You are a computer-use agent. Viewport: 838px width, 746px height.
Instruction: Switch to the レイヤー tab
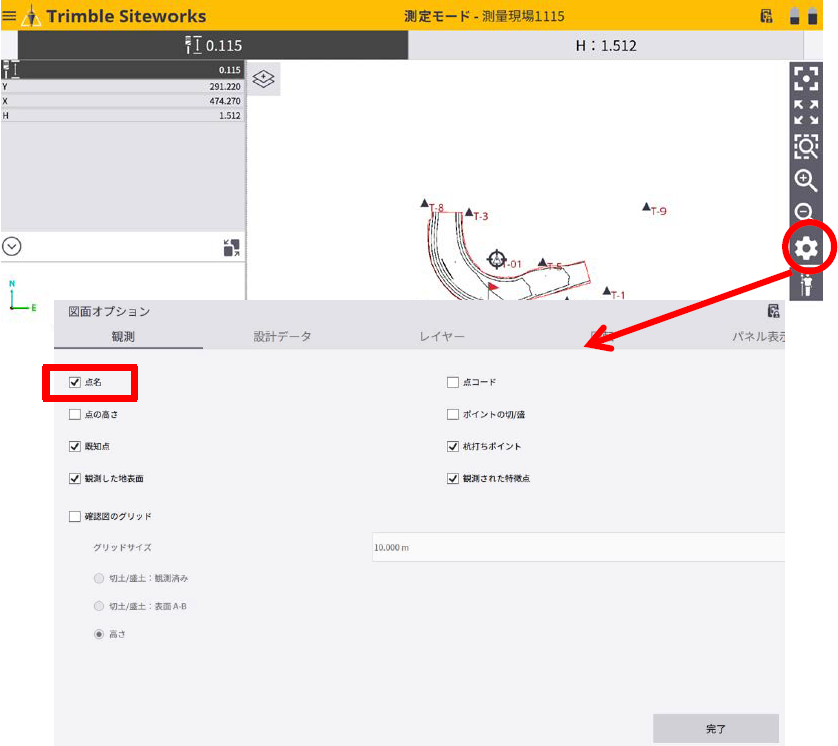pos(442,337)
